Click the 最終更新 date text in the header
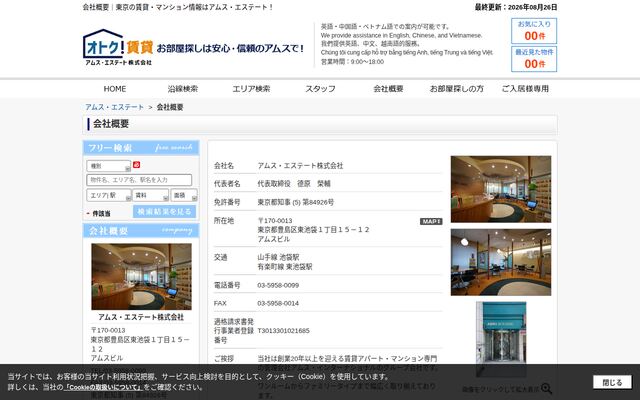 516,7
